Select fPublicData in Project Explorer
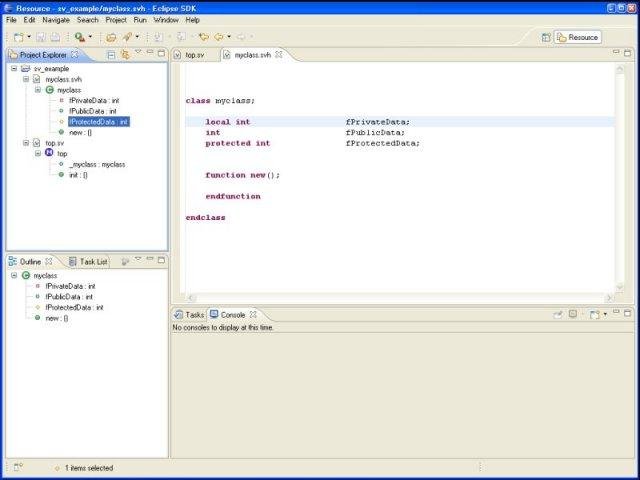Screen dimensions: 640x480 point(92,111)
